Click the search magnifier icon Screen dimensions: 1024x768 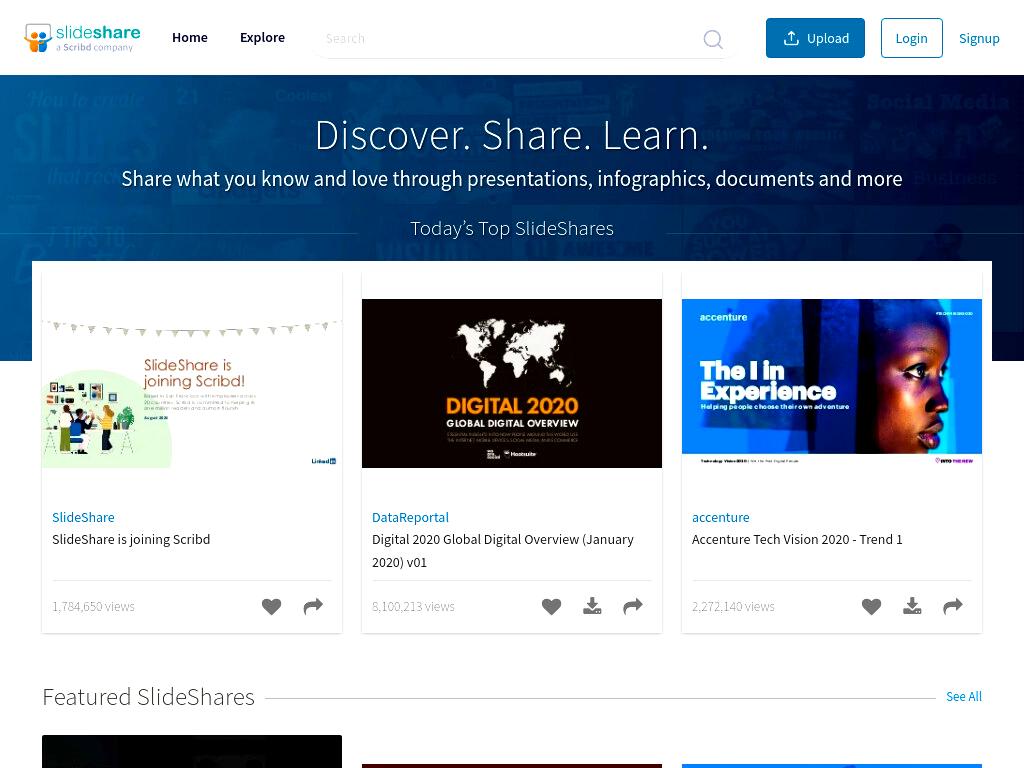(x=712, y=39)
